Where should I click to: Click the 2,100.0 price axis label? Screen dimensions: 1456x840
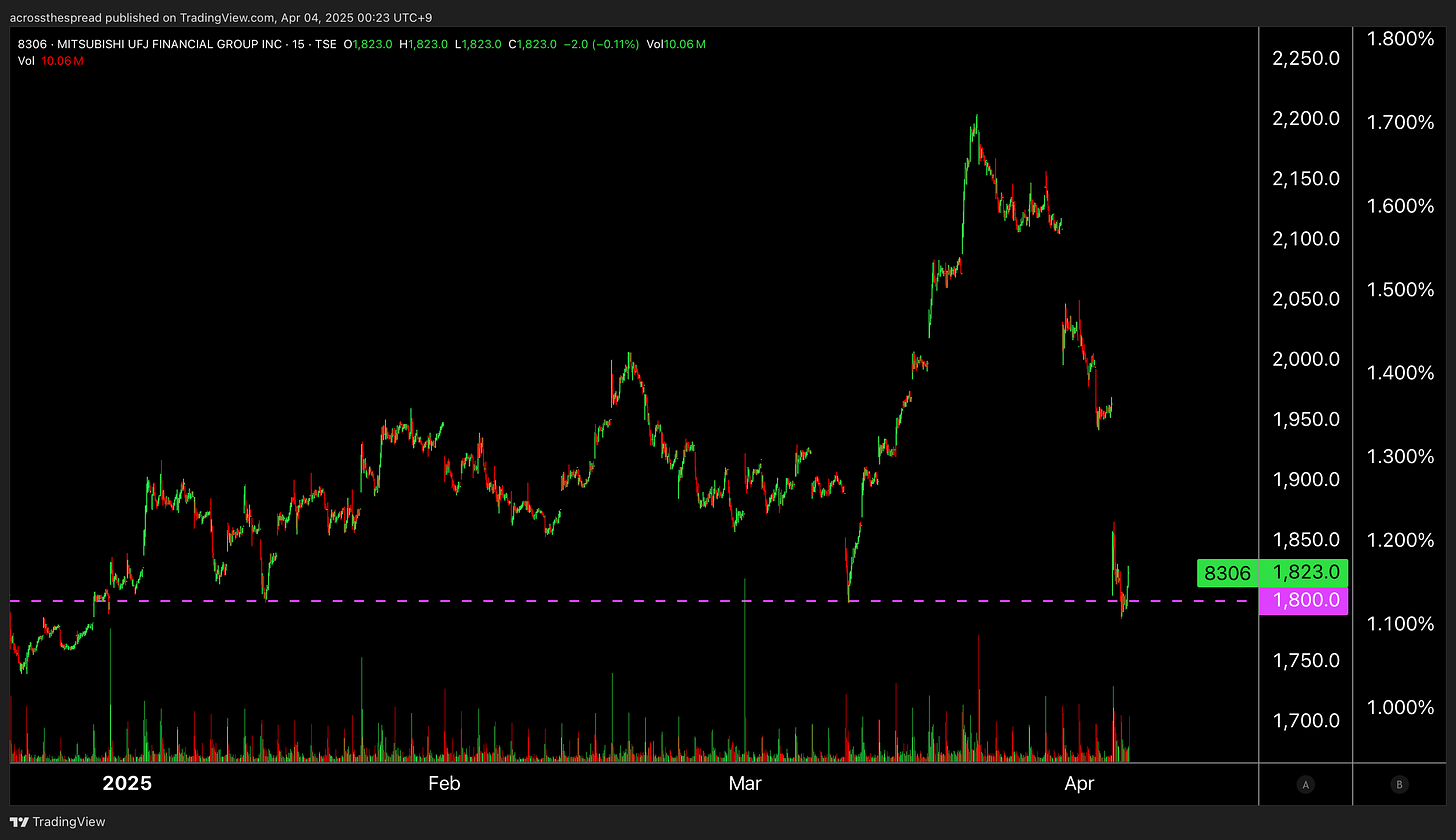(x=1306, y=238)
